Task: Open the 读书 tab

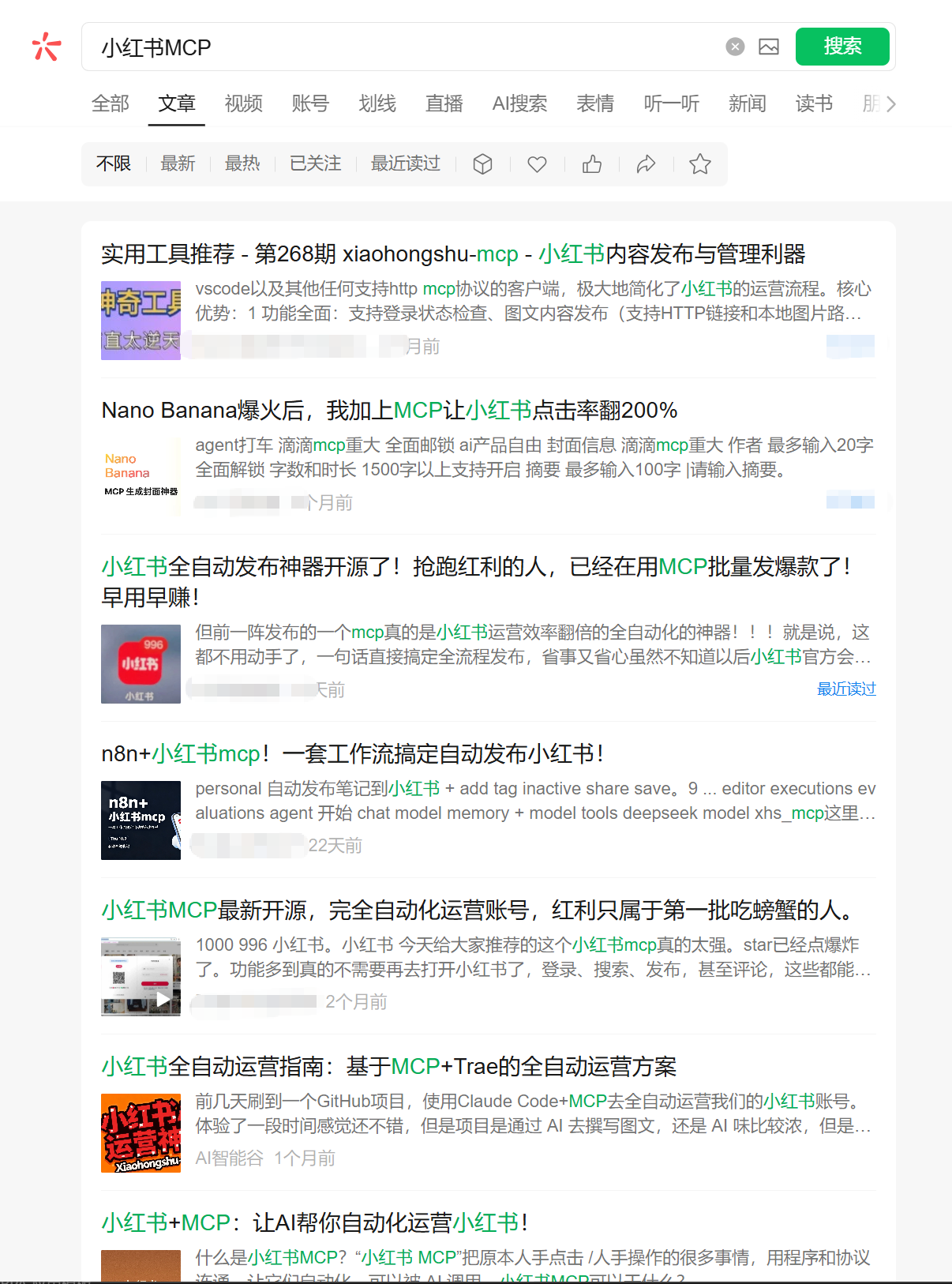Action: (814, 103)
